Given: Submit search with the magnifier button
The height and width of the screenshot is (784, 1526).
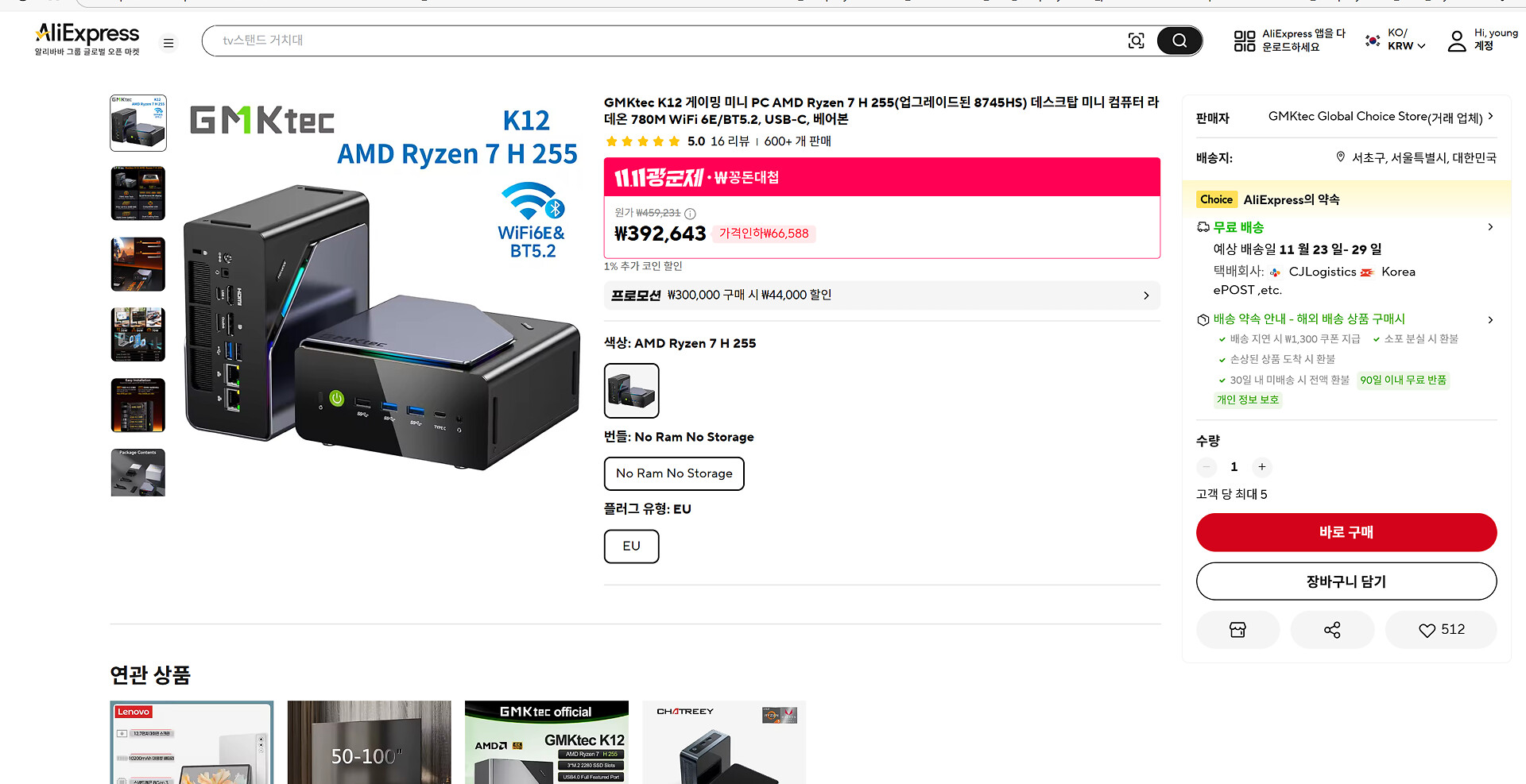Looking at the screenshot, I should (x=1179, y=41).
